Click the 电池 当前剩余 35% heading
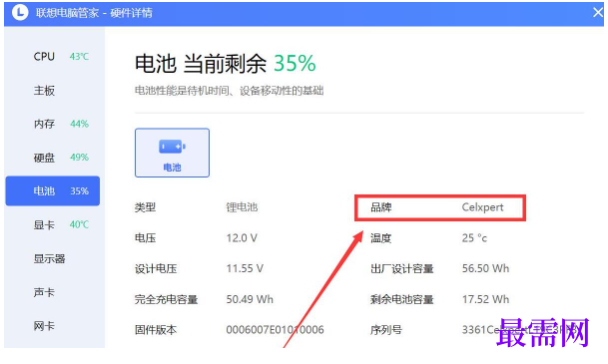This screenshot has width=608, height=364. click(225, 63)
